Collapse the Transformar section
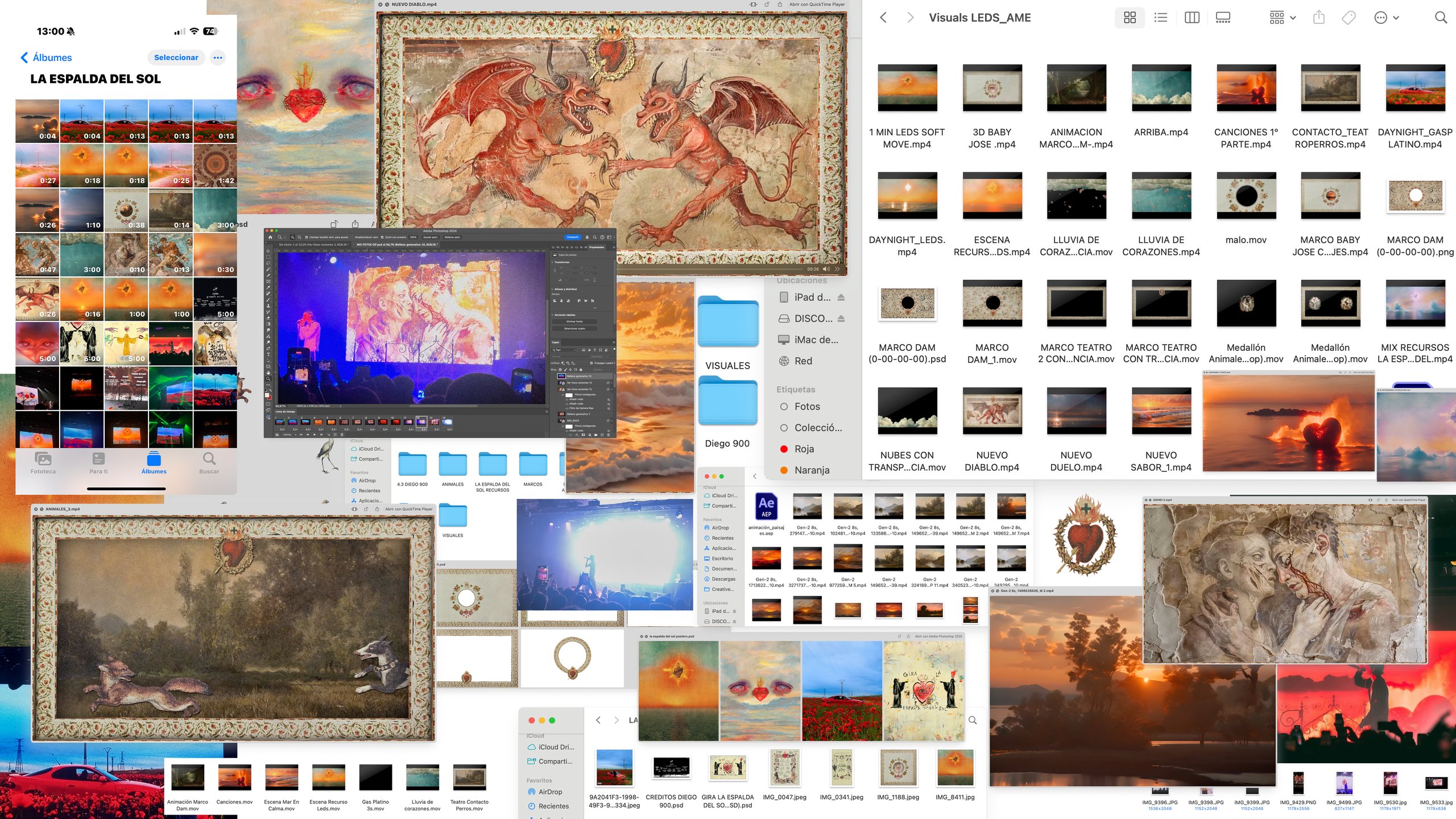Viewport: 1456px width, 819px height. tap(552, 262)
